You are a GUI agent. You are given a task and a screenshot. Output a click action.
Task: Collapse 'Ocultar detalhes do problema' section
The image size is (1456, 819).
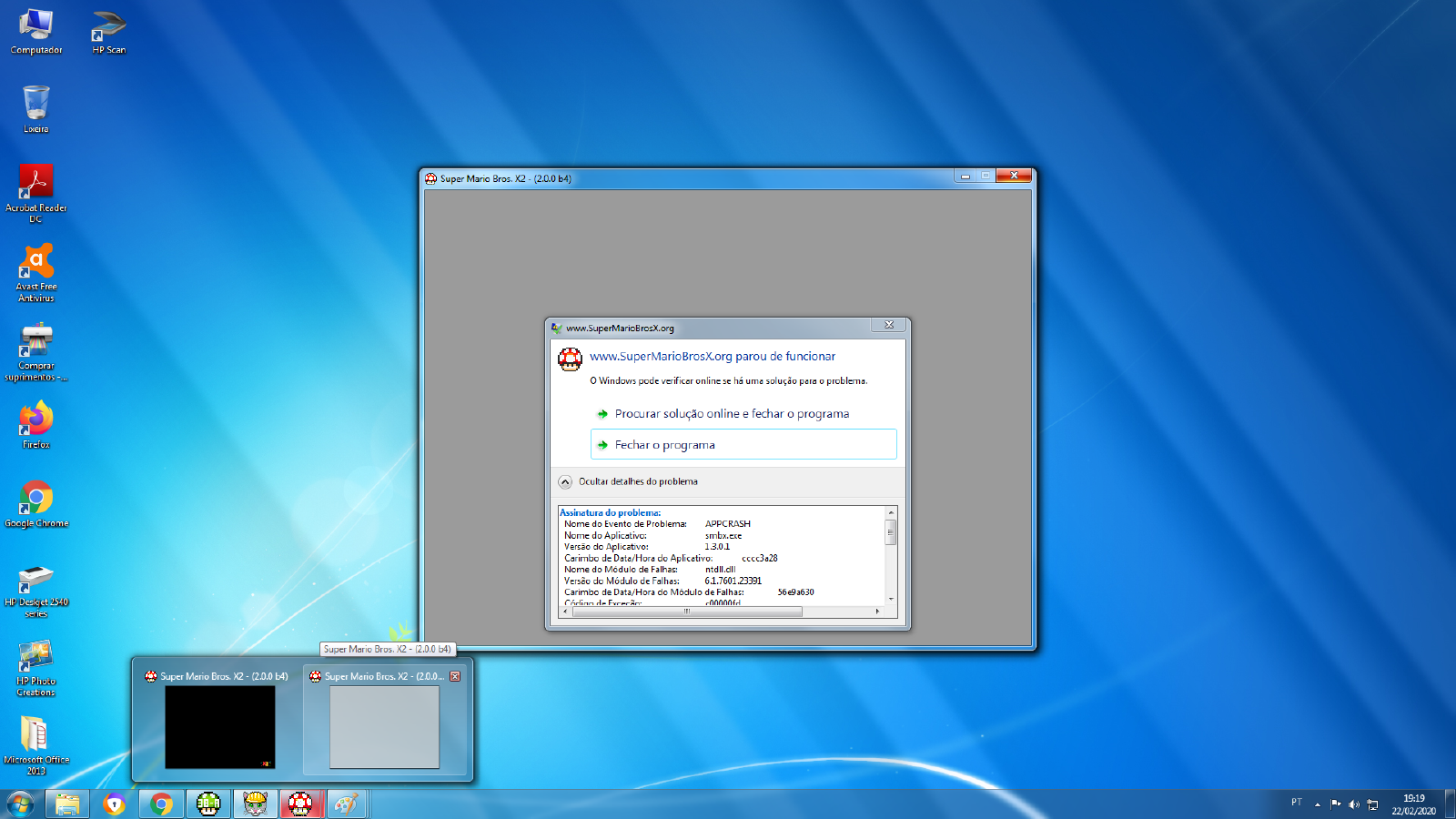[x=629, y=481]
